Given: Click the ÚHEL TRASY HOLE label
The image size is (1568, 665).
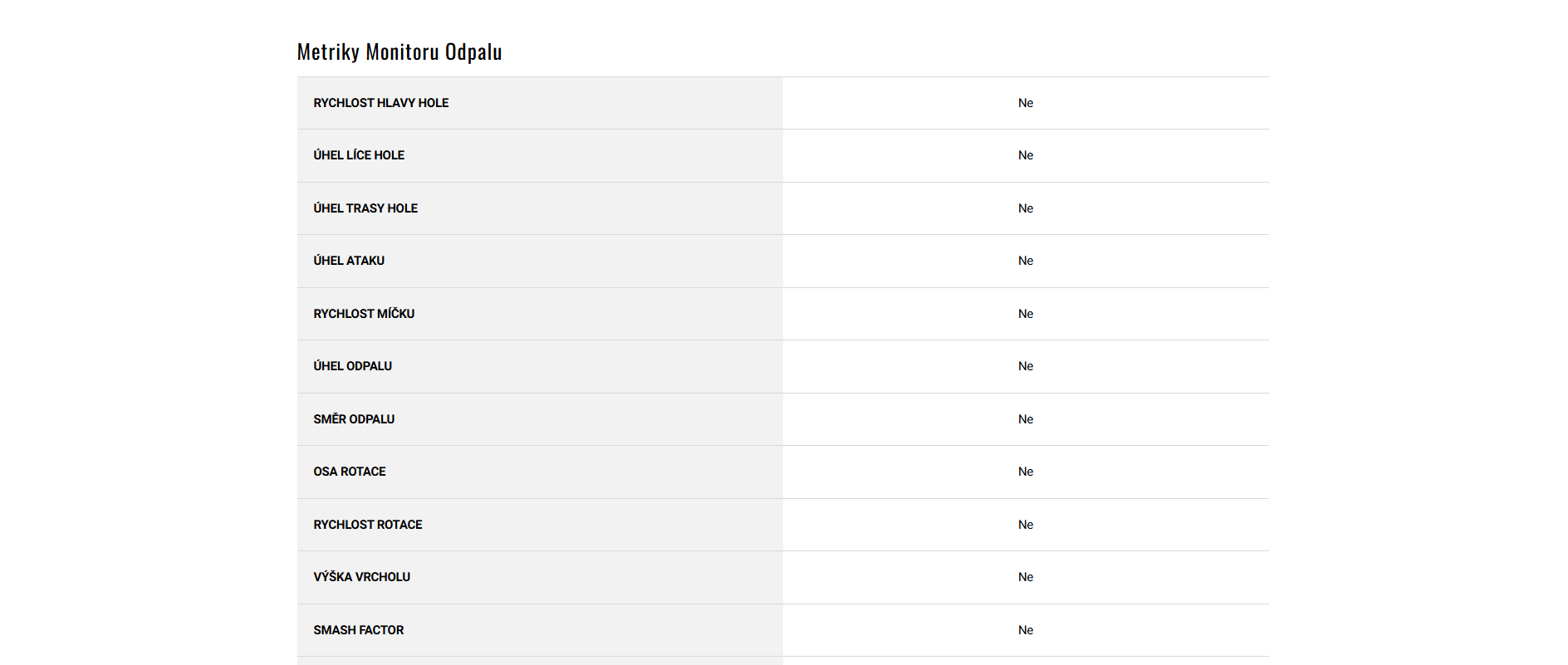Looking at the screenshot, I should point(365,208).
